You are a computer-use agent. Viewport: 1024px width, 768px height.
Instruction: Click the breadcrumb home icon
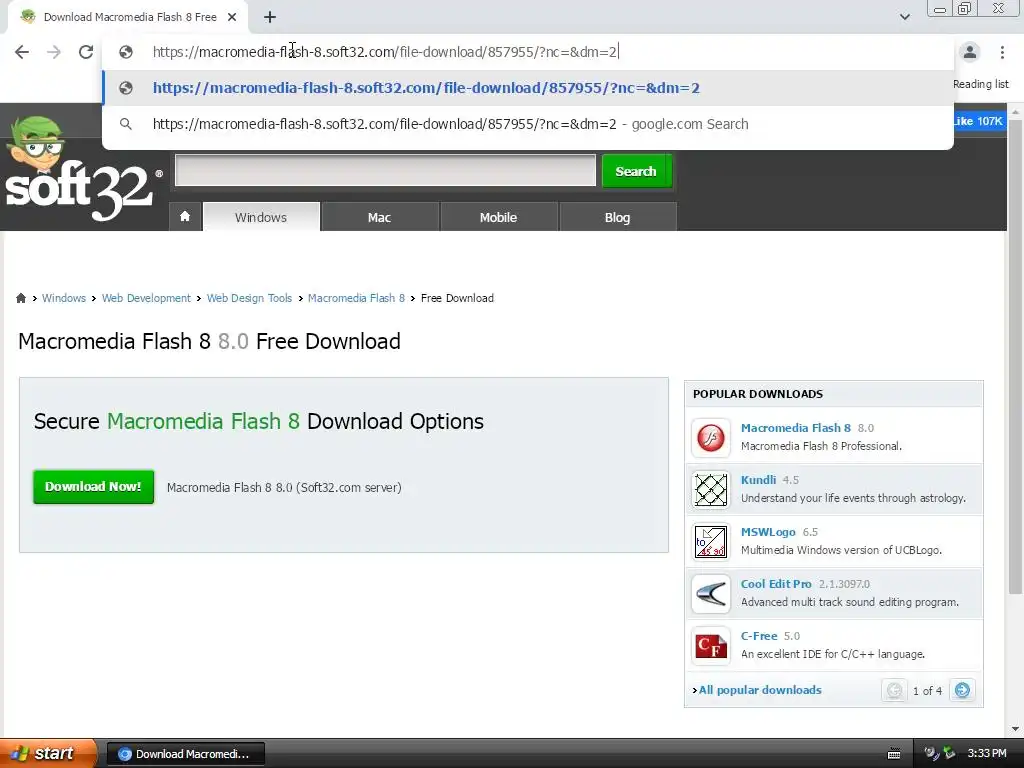pos(21,298)
